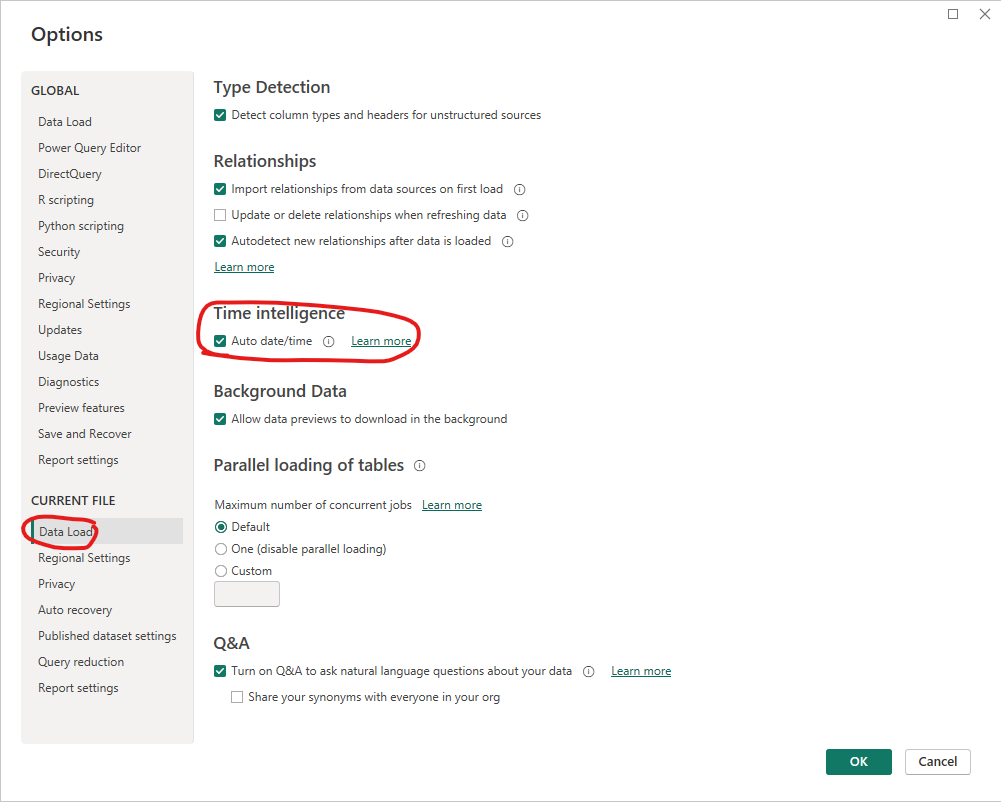The width and height of the screenshot is (1001, 802).
Task: Click the Cancel button
Action: pyautogui.click(x=938, y=762)
